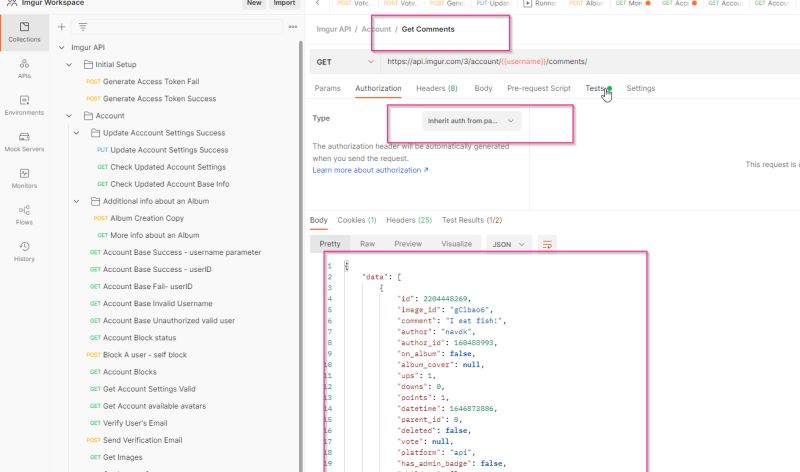This screenshot has height=472, width=800.
Task: Click the back arrow beside the tabs
Action: (317, 3)
